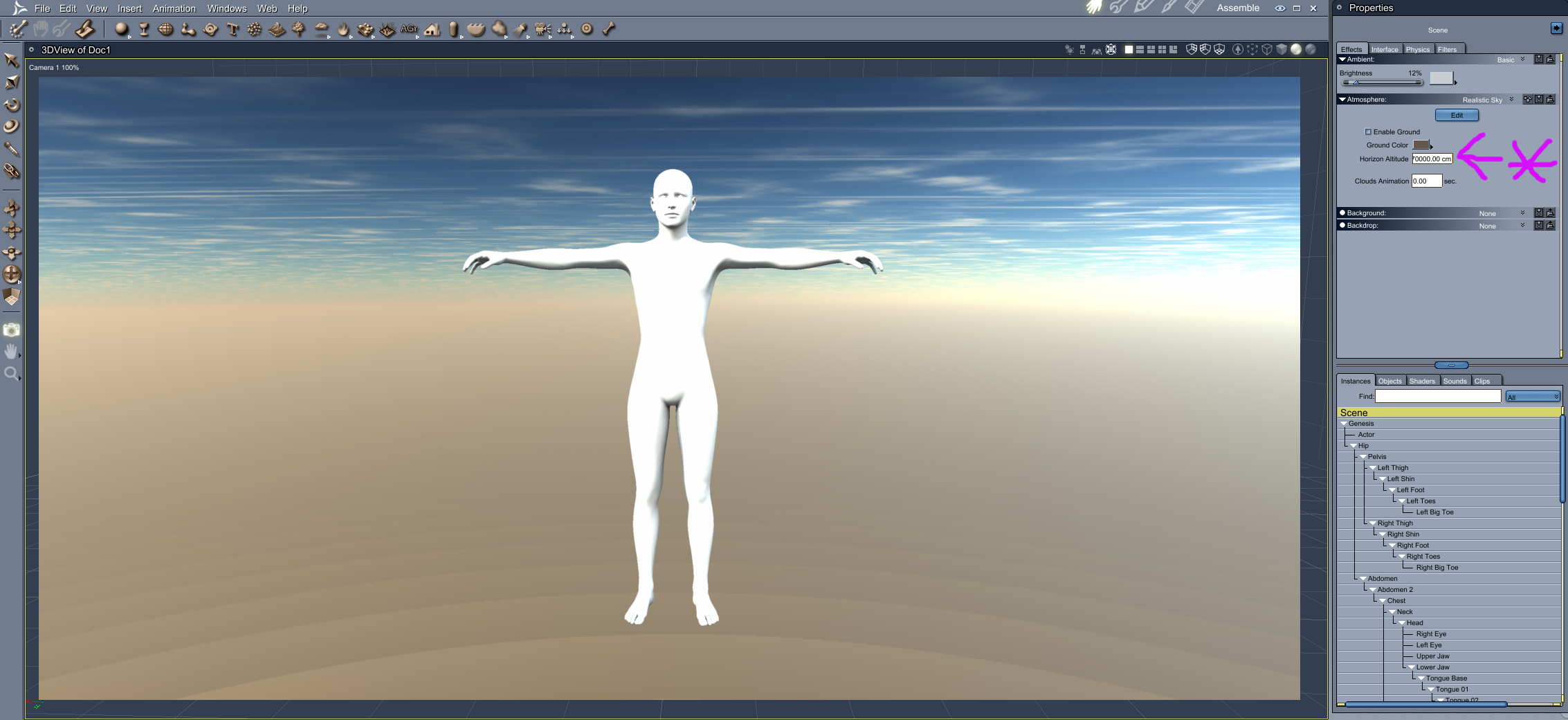Open the Ground Color swatch
1568x720 pixels.
tap(1421, 145)
